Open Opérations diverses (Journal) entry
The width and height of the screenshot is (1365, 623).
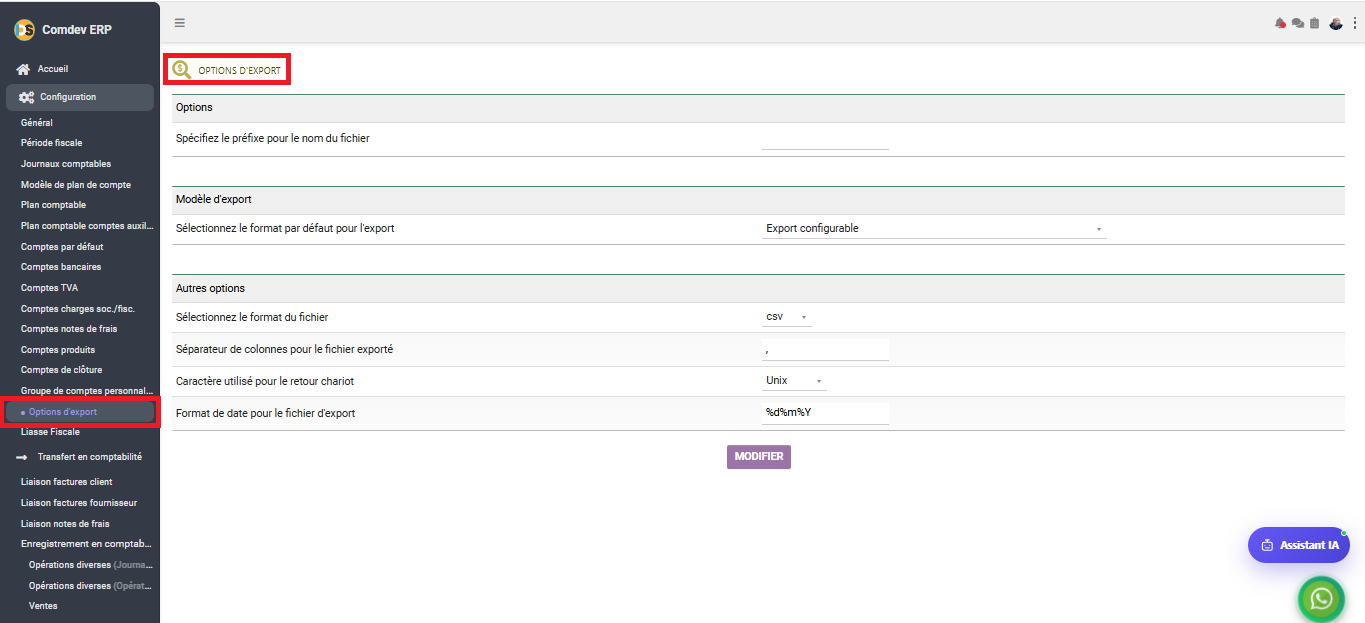(91, 565)
